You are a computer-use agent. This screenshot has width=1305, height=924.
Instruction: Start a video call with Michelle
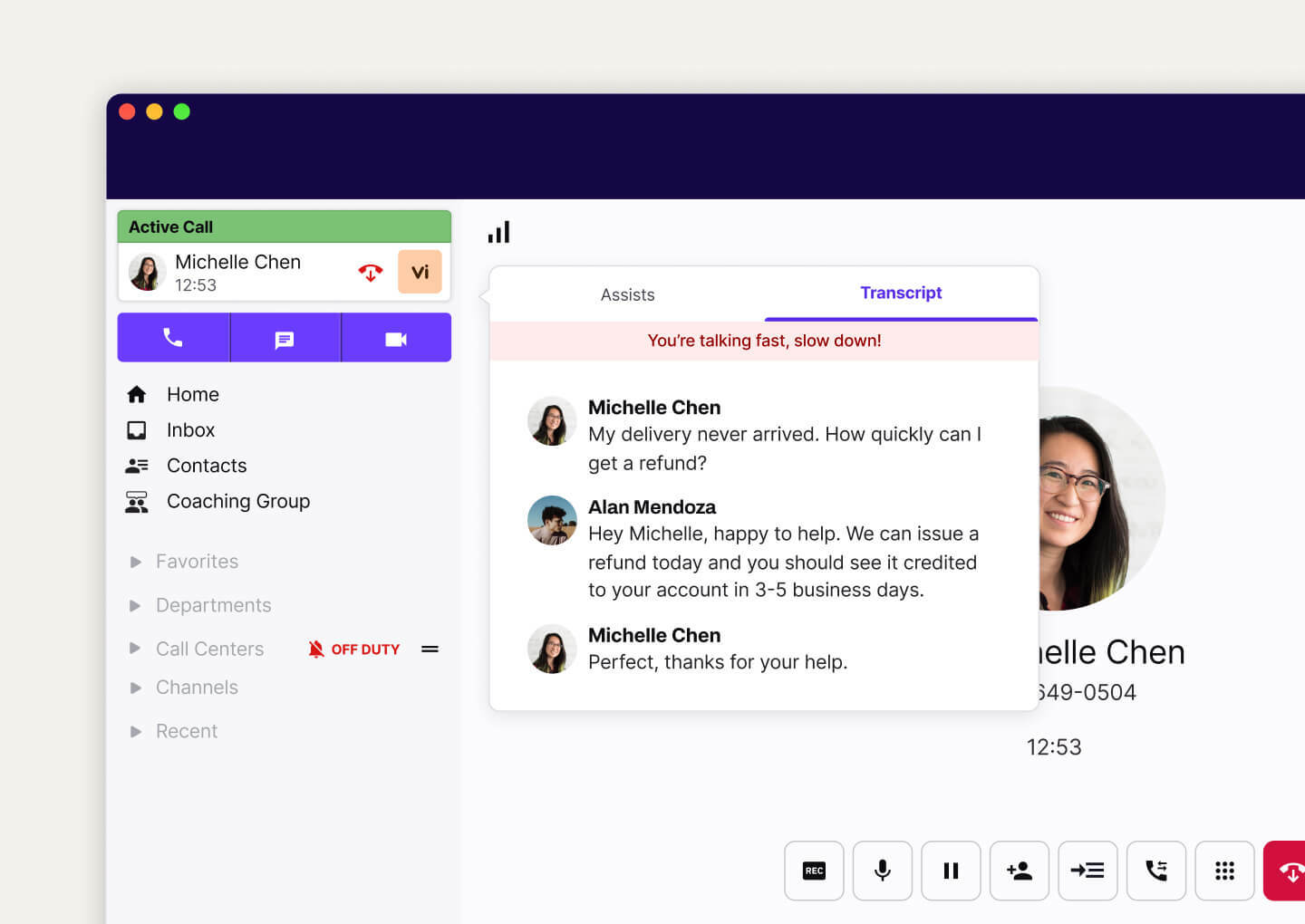[395, 337]
